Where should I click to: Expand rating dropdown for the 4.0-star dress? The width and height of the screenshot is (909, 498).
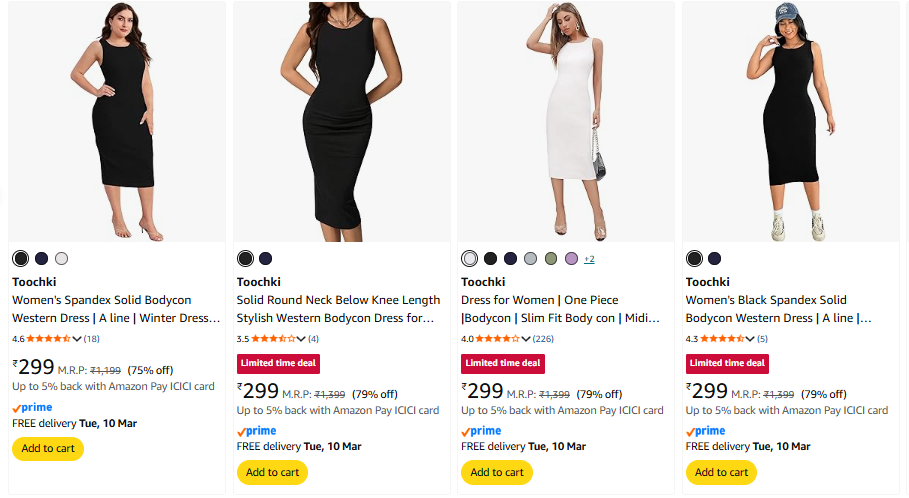pyautogui.click(x=527, y=339)
